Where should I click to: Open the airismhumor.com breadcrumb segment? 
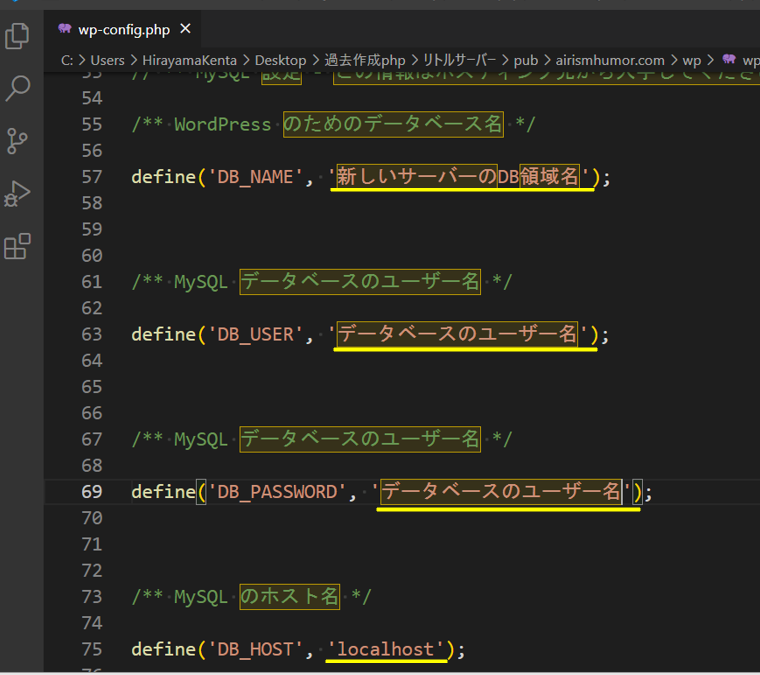click(x=610, y=60)
